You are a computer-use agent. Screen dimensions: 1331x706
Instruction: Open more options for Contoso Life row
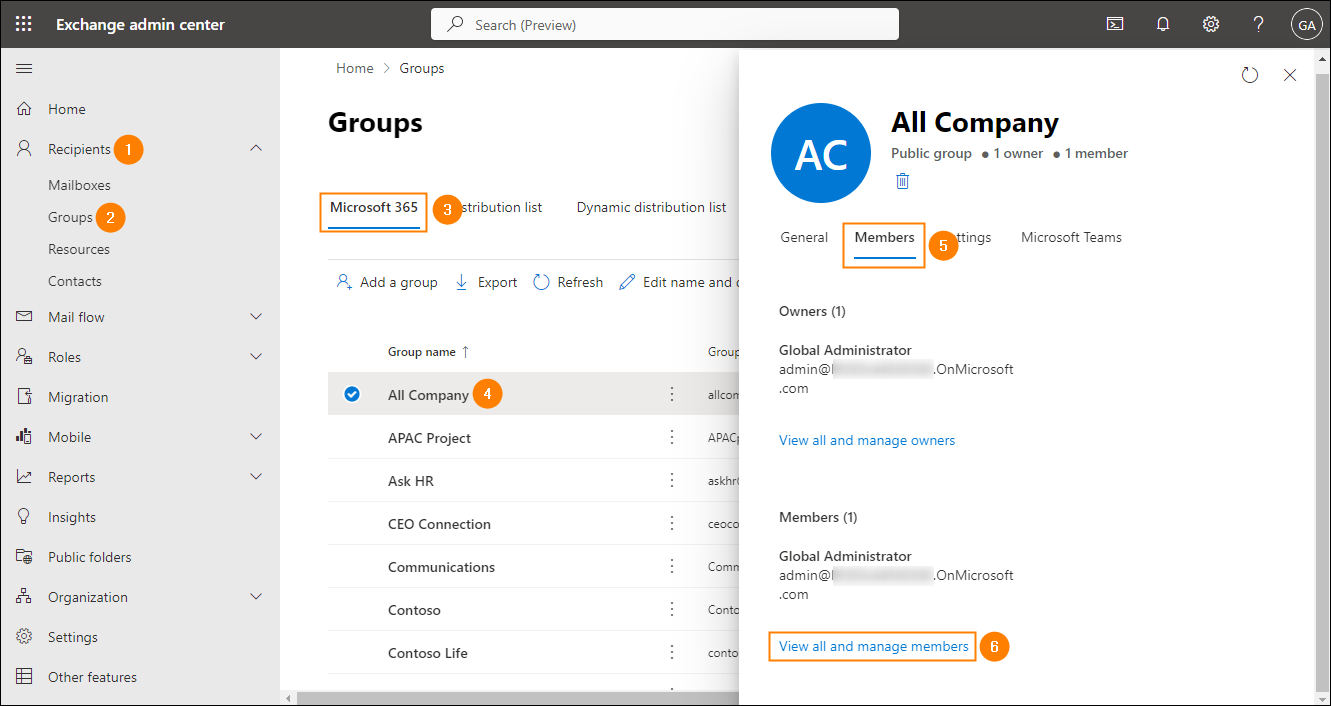tap(672, 653)
